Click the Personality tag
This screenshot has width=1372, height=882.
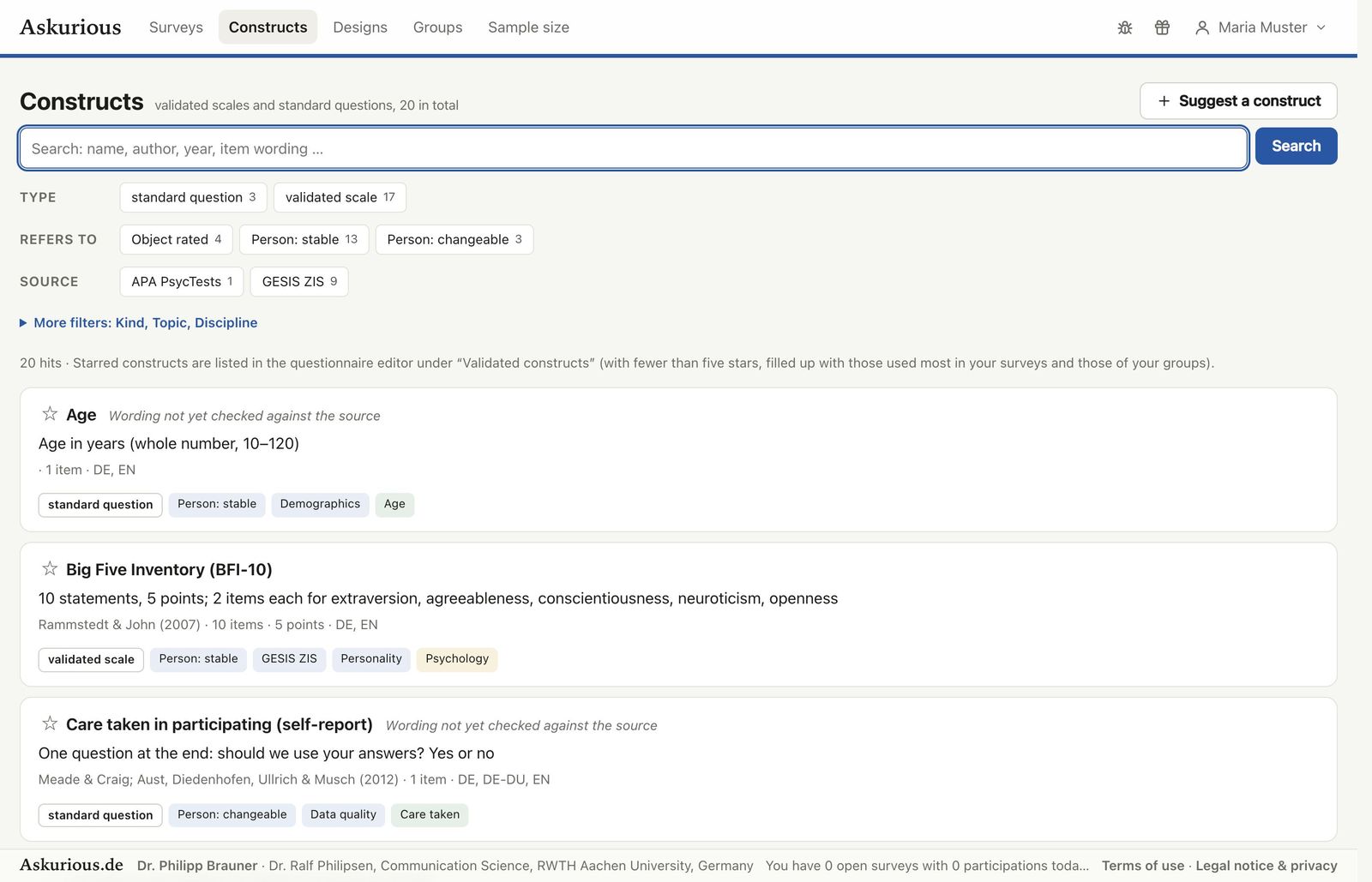click(371, 659)
